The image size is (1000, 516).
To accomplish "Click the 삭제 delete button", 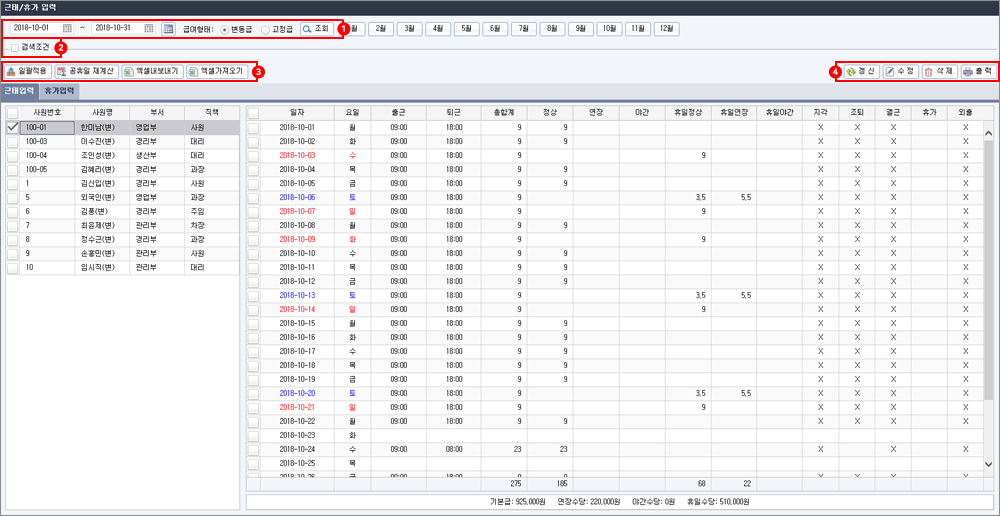I will tap(939, 71).
